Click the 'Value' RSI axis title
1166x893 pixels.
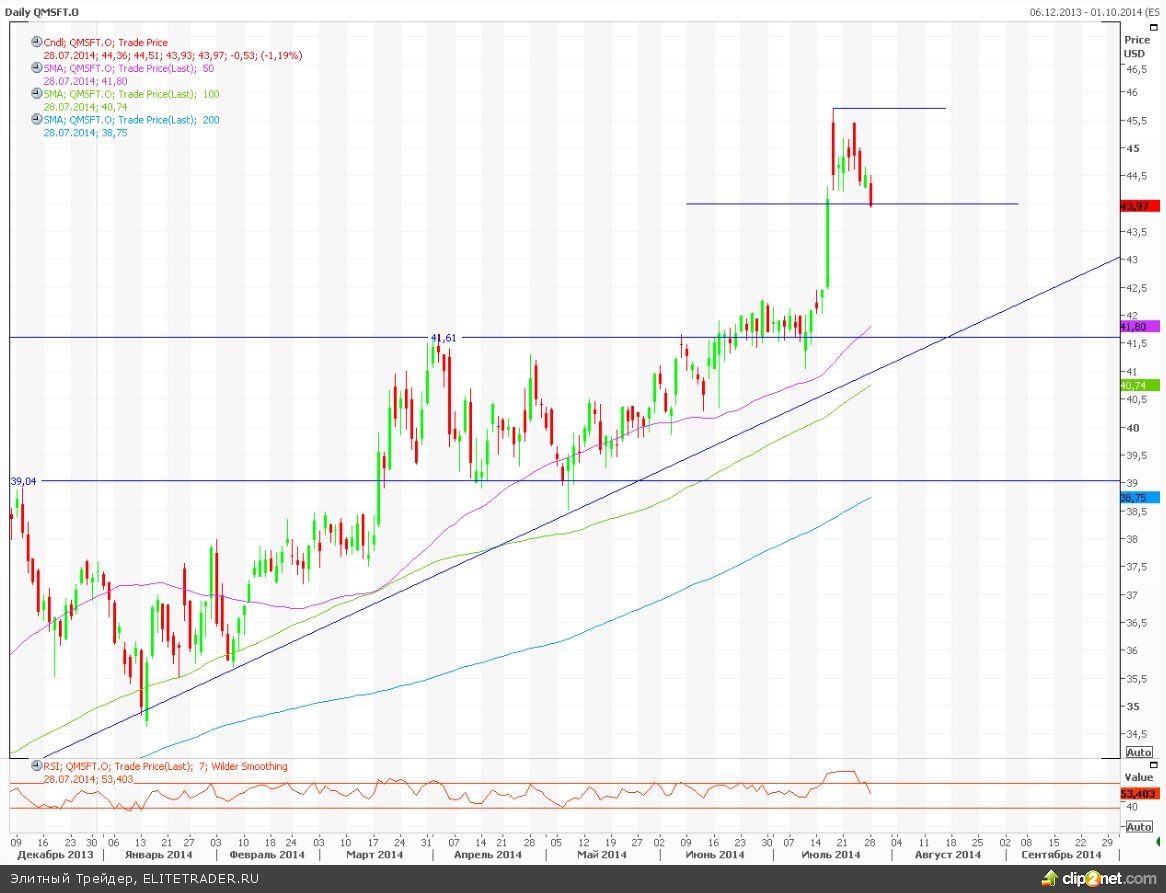coord(1138,777)
